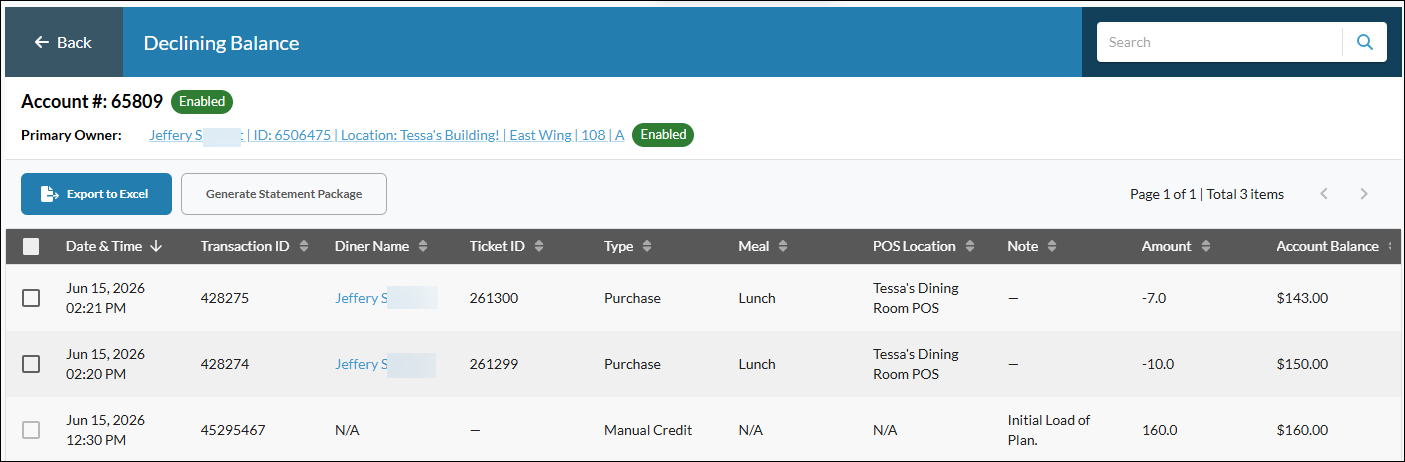
Task: Sort by Ticket ID column
Action: 507,246
